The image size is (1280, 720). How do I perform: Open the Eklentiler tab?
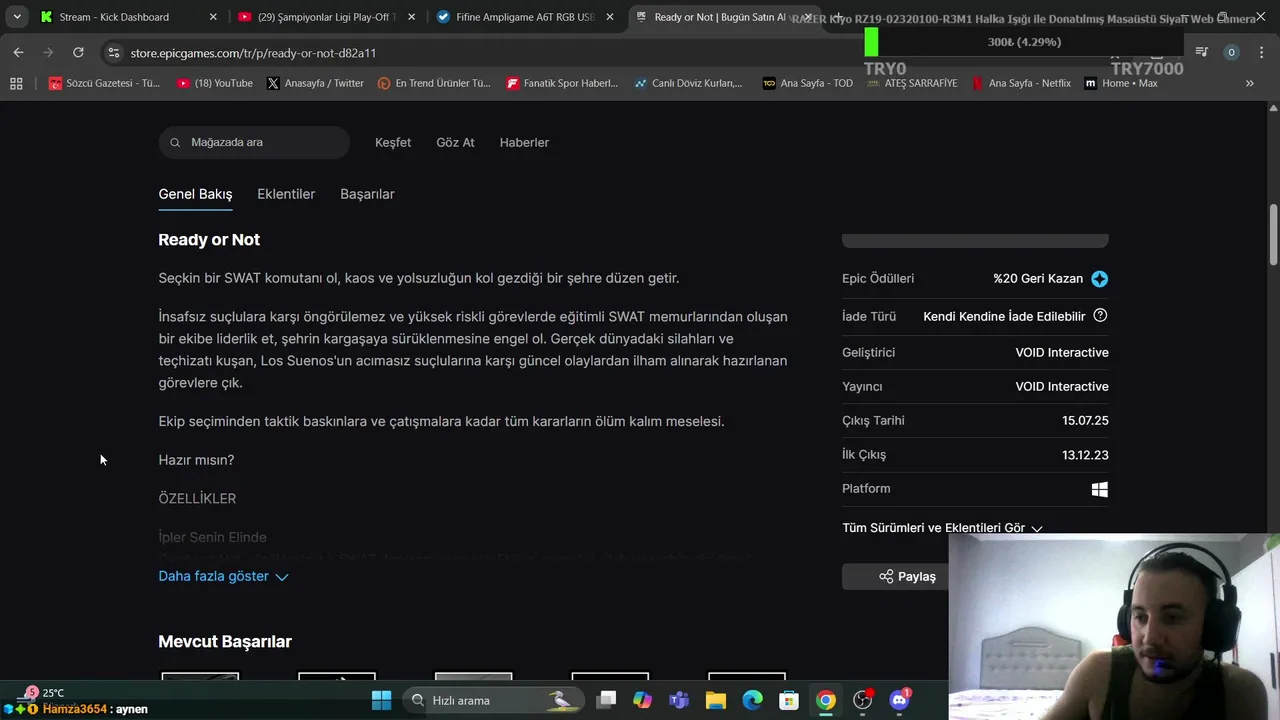point(286,194)
